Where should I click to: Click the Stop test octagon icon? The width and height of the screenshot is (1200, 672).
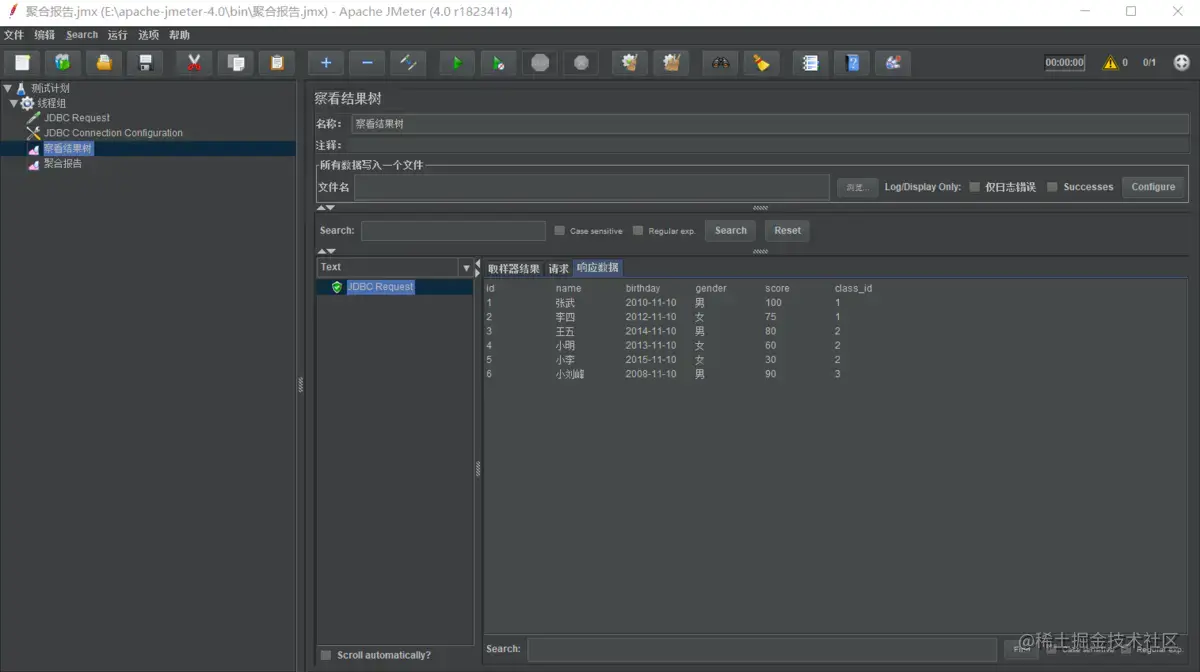point(540,63)
